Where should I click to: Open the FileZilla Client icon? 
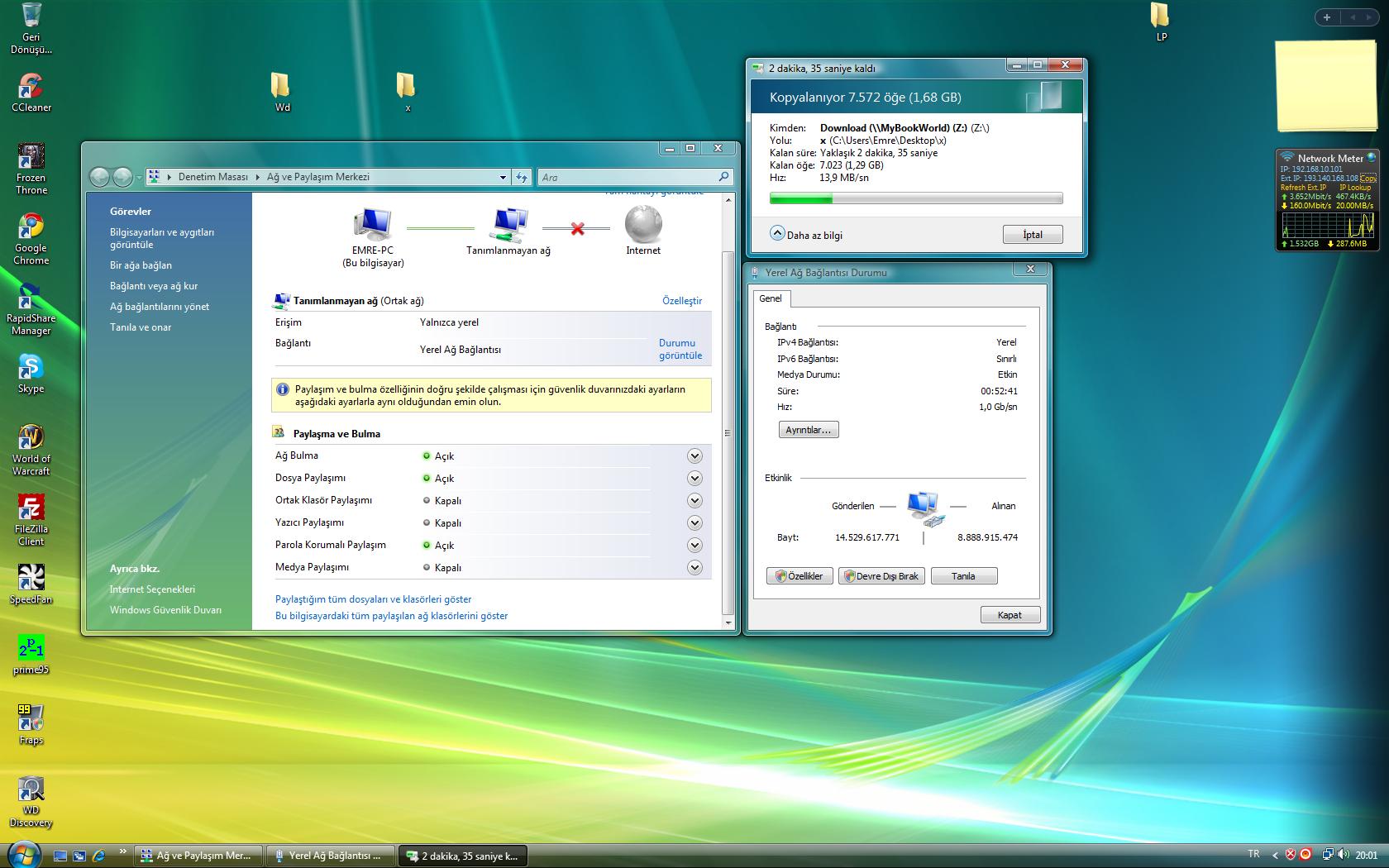point(31,521)
